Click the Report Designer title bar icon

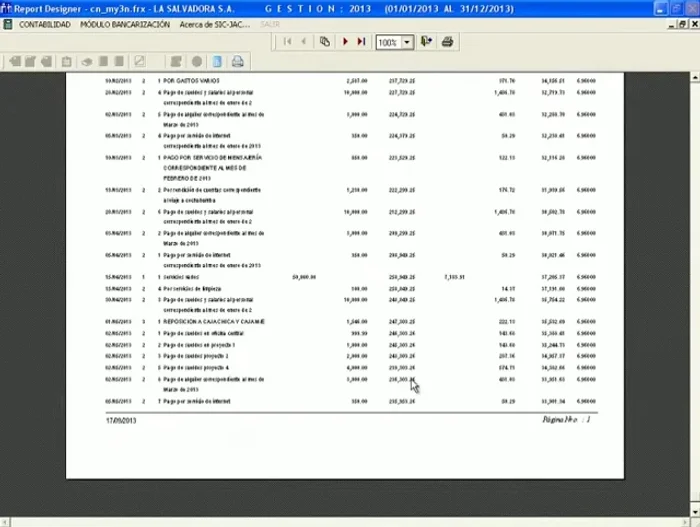click(6, 7)
